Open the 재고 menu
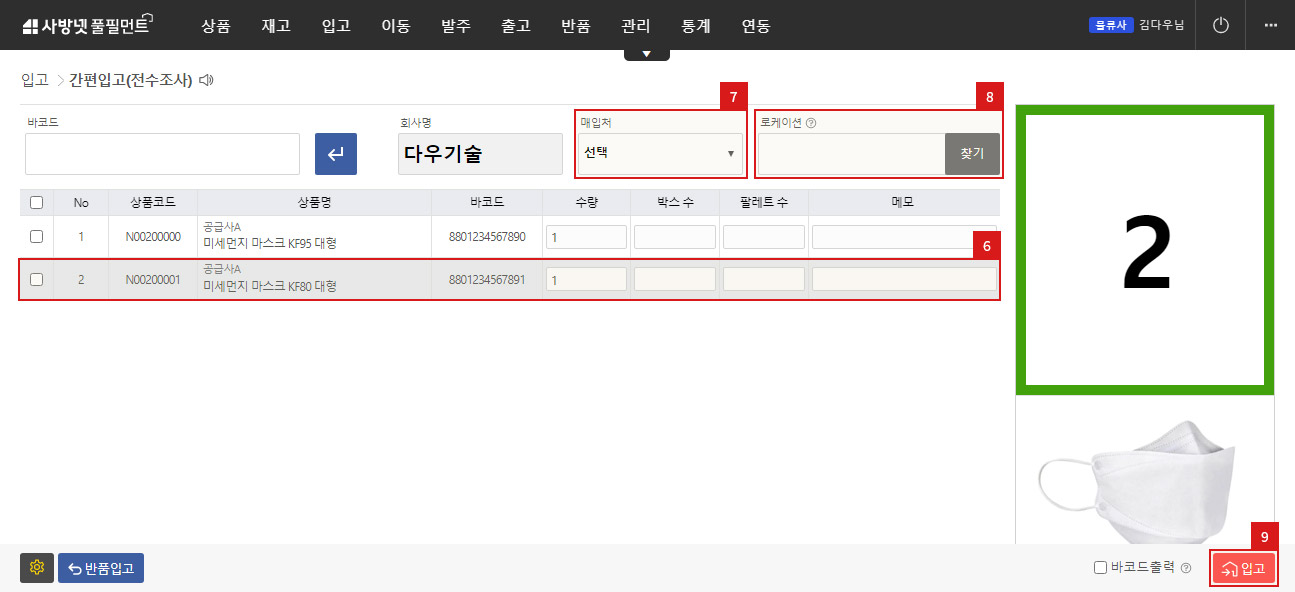This screenshot has width=1295, height=592. [275, 27]
